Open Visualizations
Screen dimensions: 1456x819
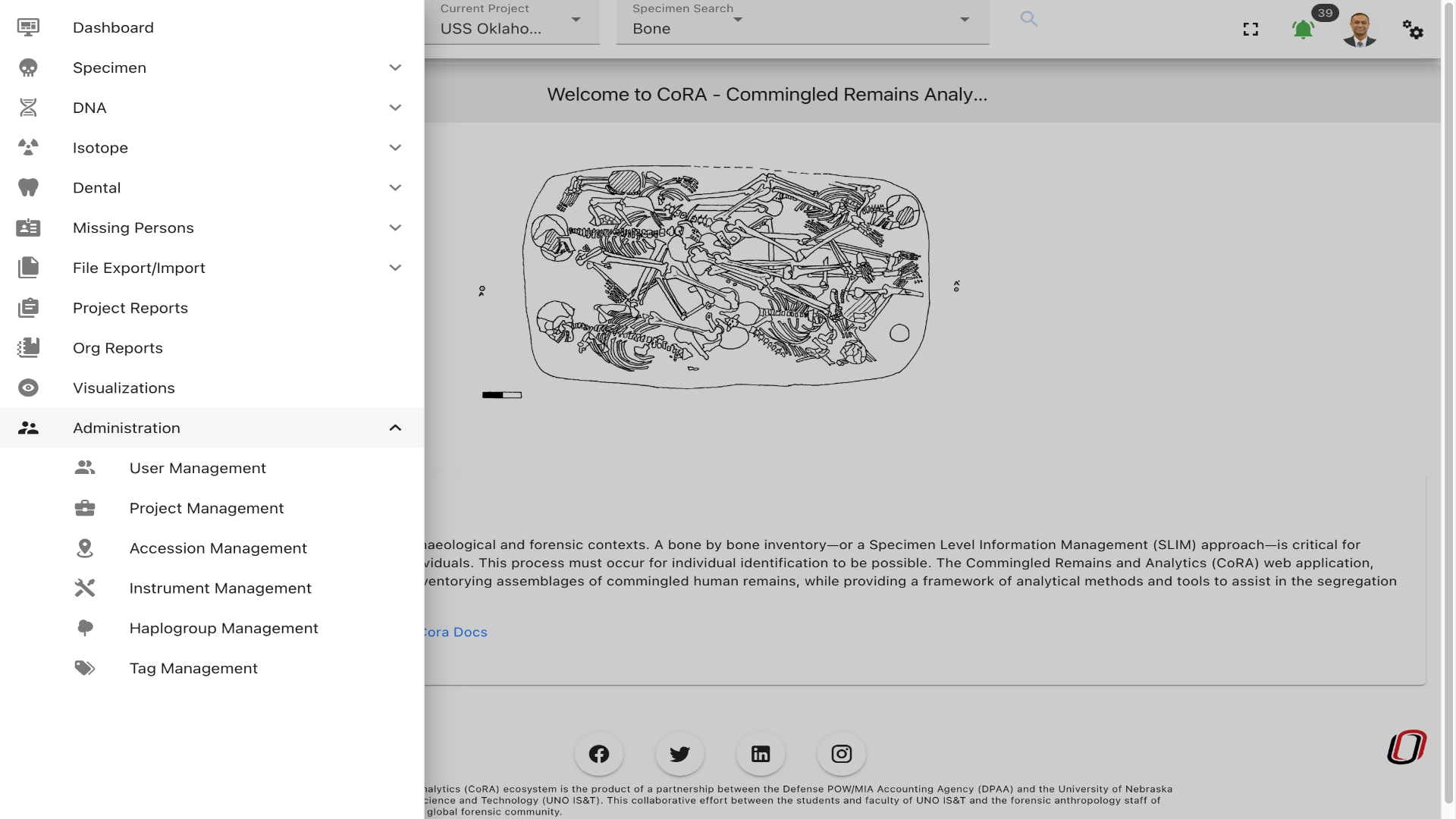[212, 388]
